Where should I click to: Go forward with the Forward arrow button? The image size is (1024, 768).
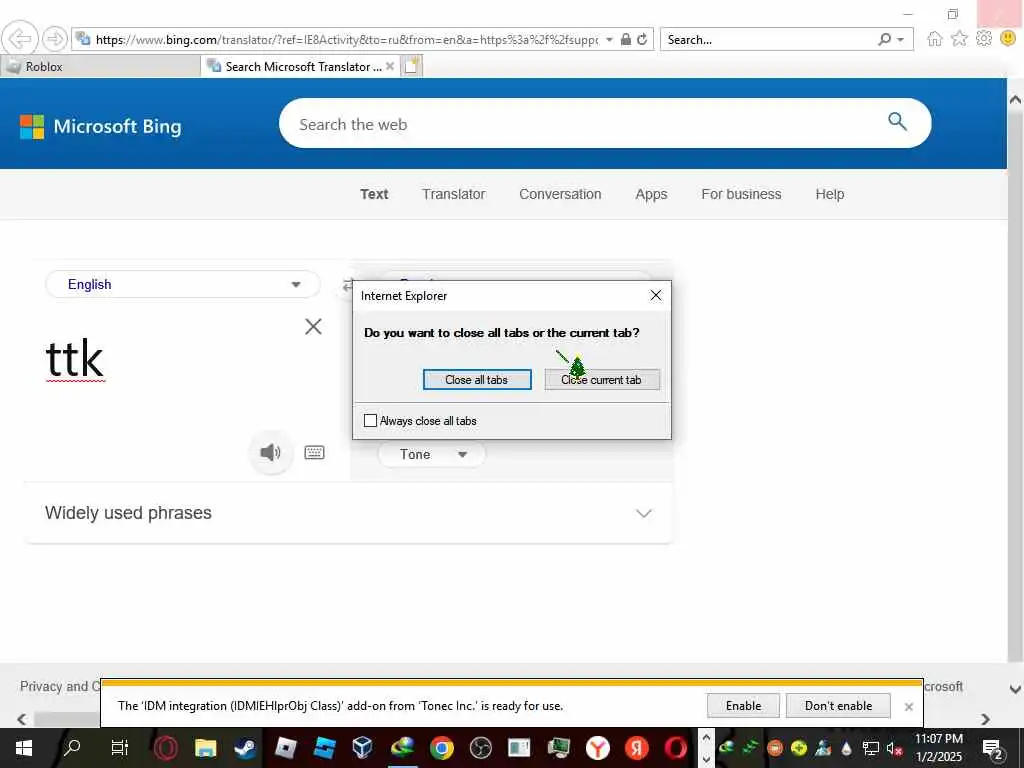tap(55, 39)
